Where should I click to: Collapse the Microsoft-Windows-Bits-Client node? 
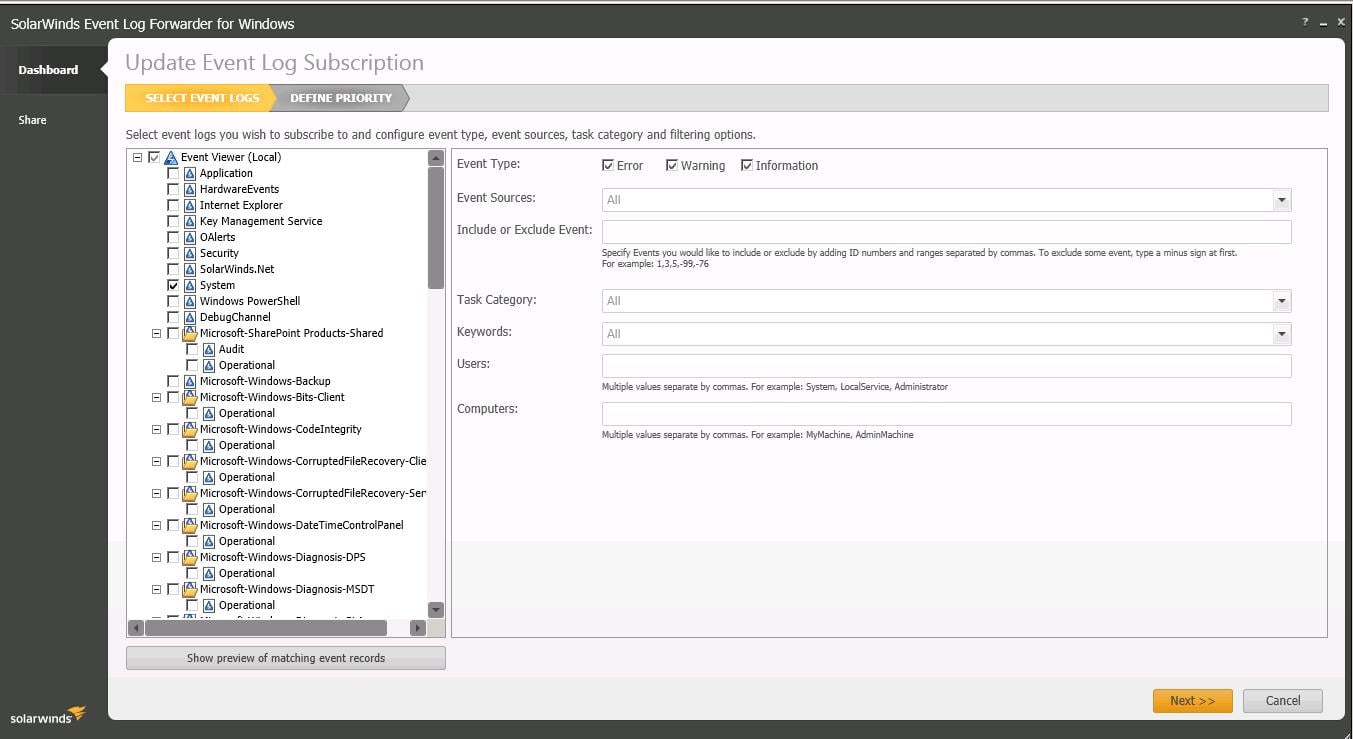tap(156, 397)
